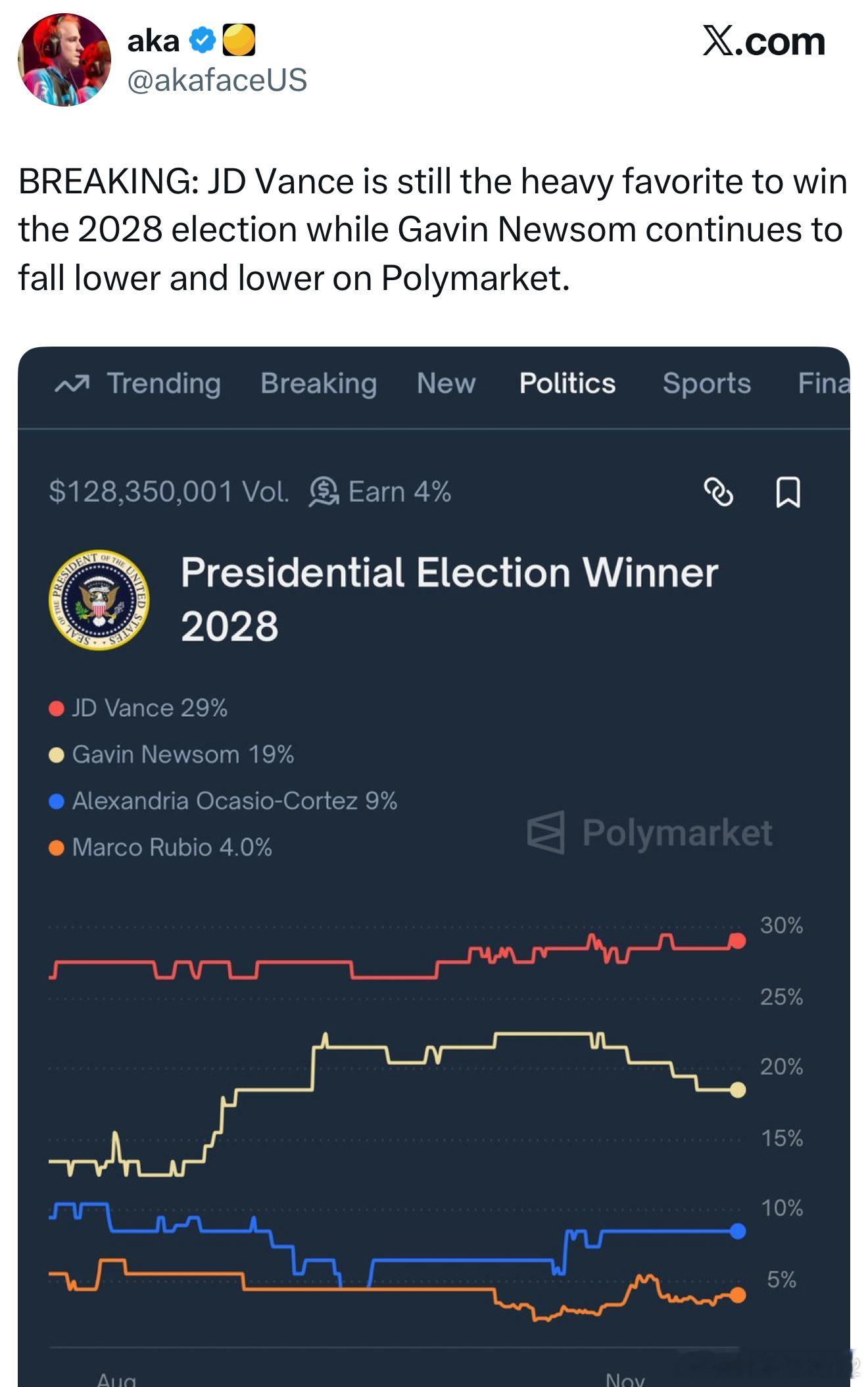Click the presidential seal market icon
Viewport: 868px width, 1387px height.
click(x=99, y=599)
